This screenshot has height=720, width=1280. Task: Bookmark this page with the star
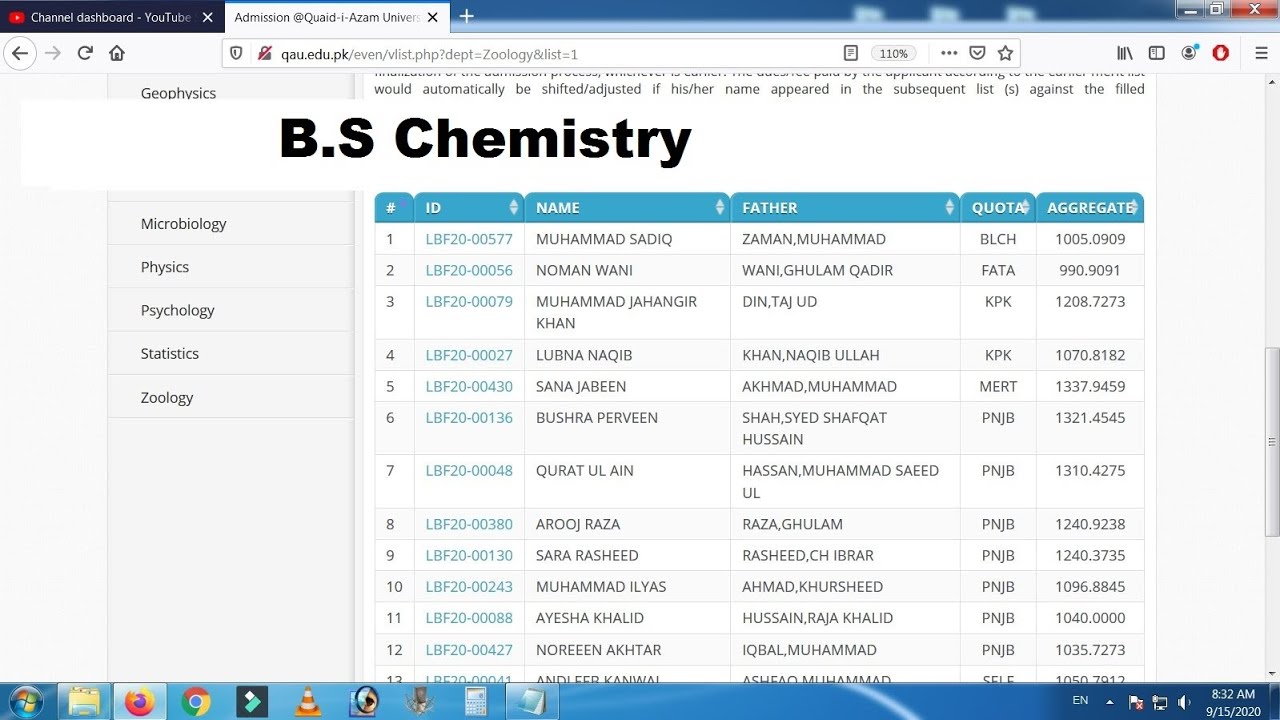pos(1005,53)
